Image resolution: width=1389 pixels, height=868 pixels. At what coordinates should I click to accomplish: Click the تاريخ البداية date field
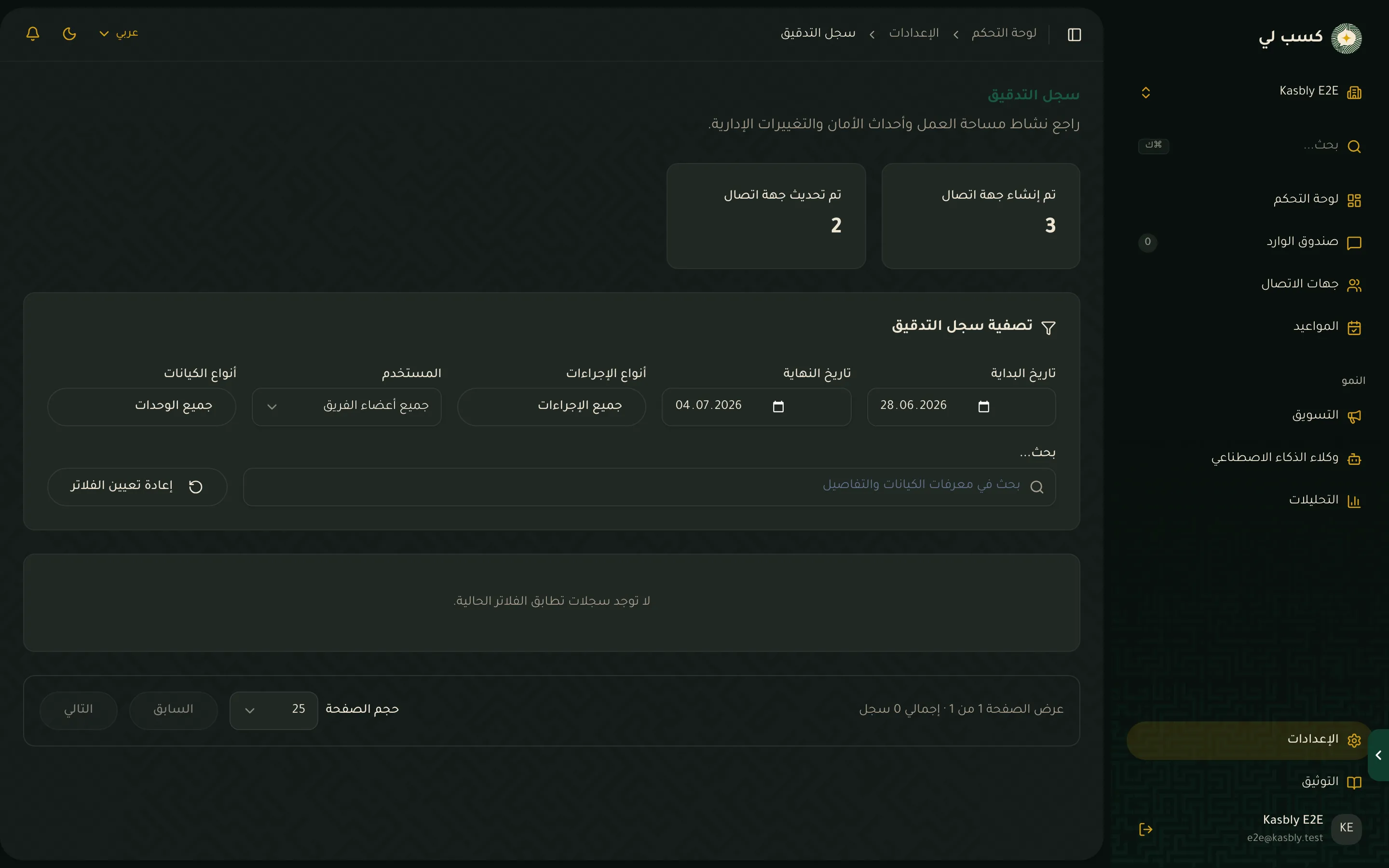tap(961, 407)
